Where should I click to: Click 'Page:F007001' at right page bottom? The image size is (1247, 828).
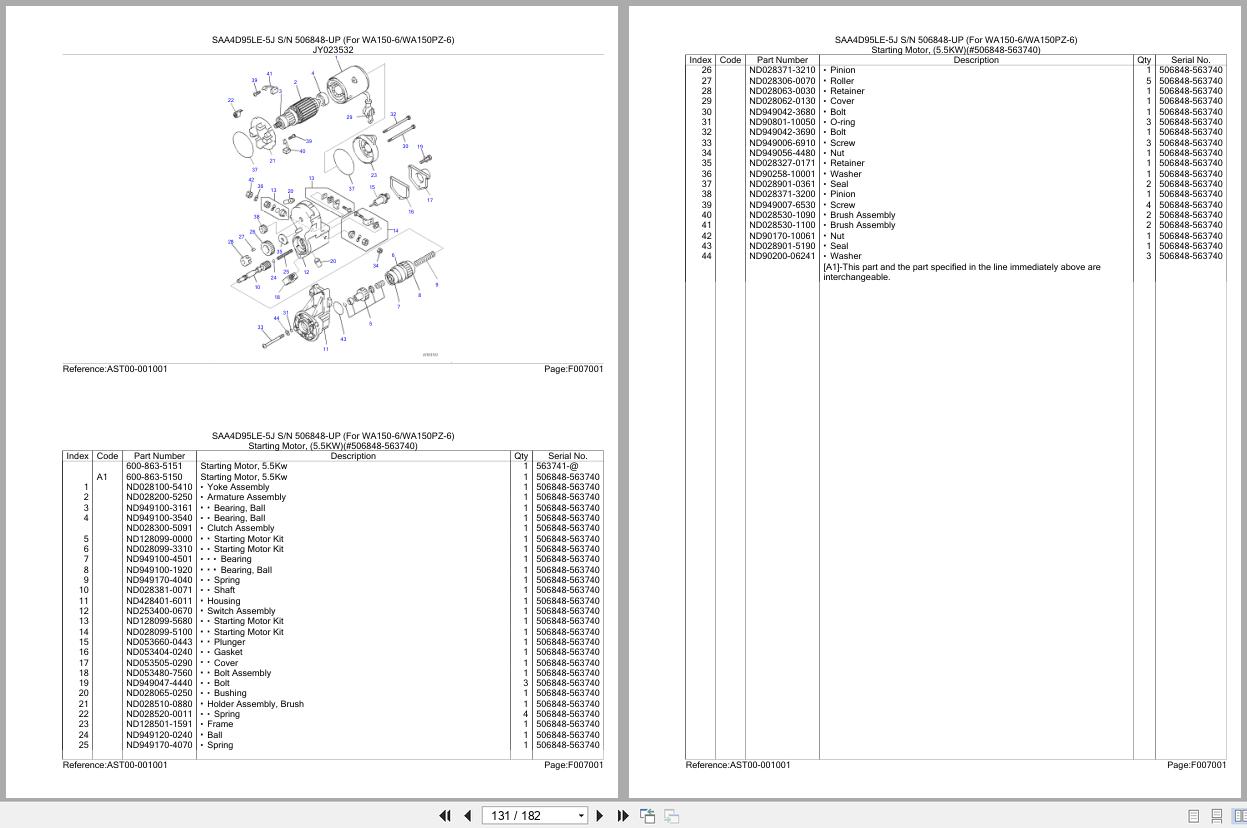tap(1196, 765)
